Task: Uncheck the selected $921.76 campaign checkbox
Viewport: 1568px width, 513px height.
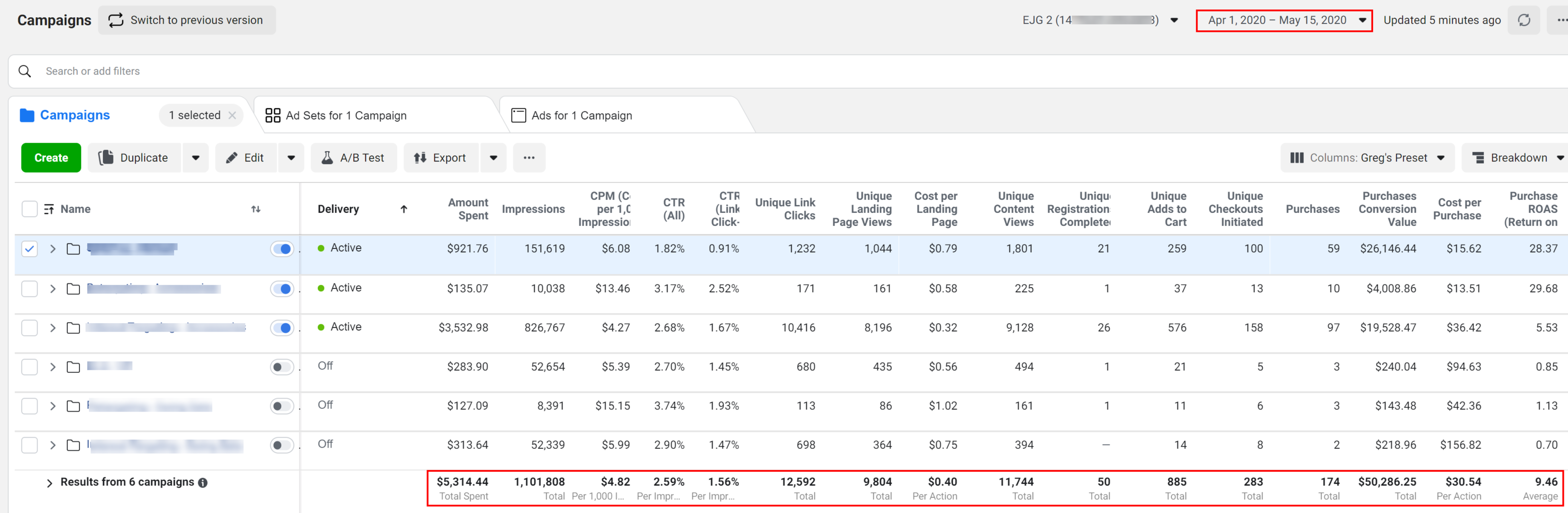Action: click(x=29, y=248)
